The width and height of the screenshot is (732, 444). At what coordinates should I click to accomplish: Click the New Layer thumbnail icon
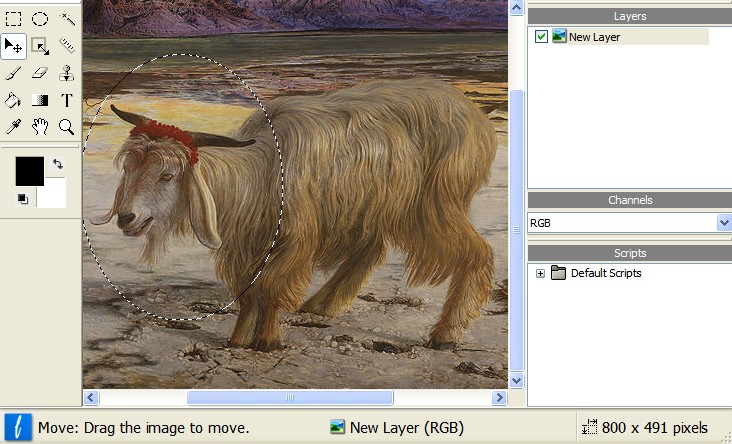(559, 36)
